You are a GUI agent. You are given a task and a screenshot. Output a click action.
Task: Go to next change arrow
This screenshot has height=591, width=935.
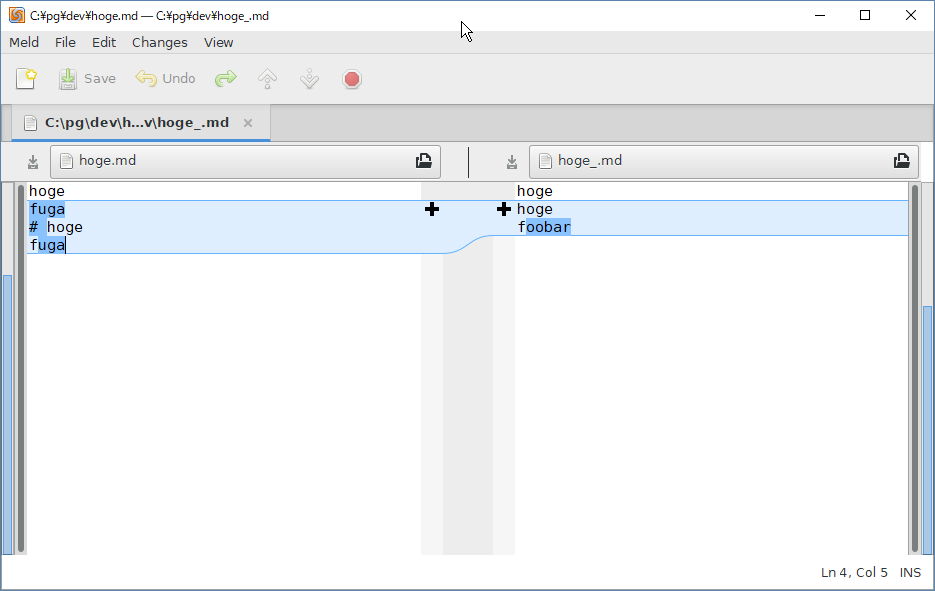309,79
